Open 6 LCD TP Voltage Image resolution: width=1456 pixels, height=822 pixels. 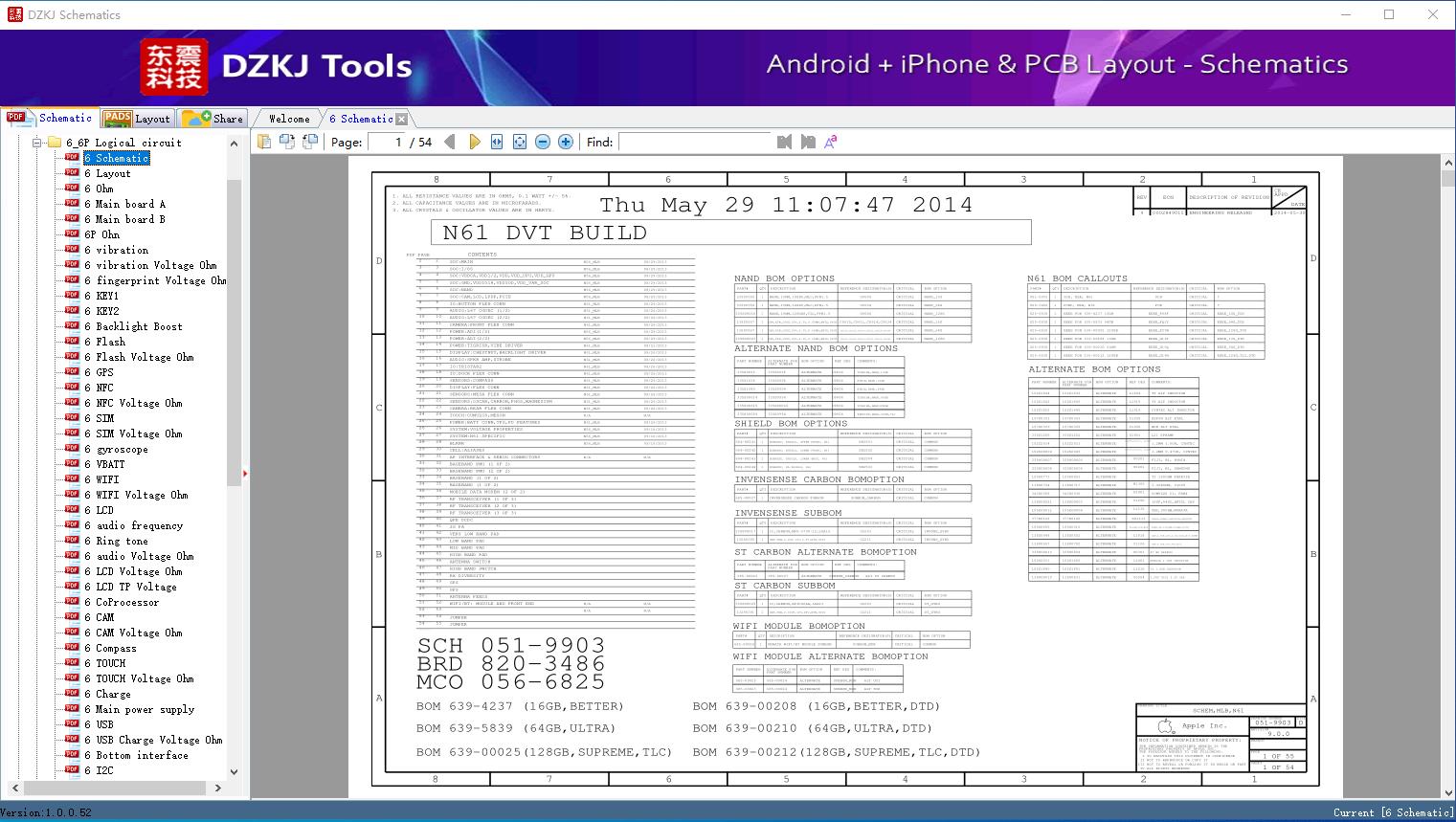coord(130,587)
